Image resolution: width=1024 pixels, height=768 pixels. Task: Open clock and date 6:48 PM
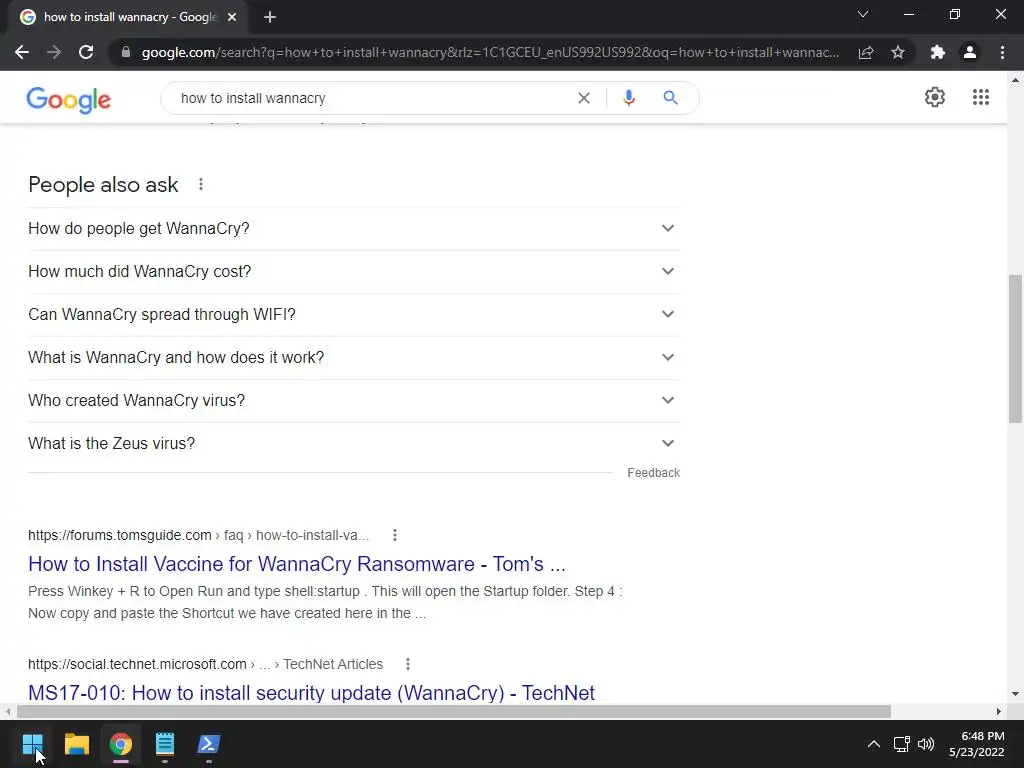976,744
